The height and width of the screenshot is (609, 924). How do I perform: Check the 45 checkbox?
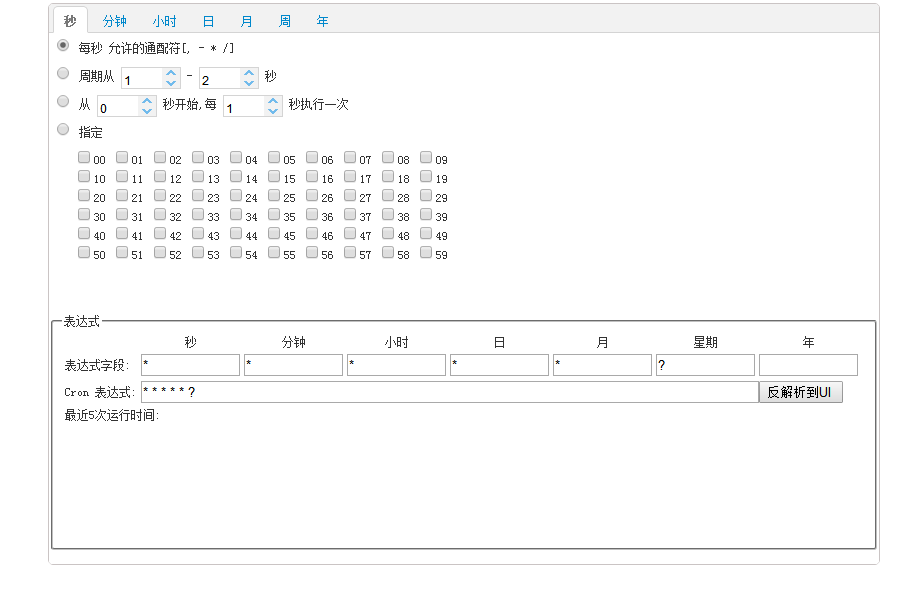point(274,233)
